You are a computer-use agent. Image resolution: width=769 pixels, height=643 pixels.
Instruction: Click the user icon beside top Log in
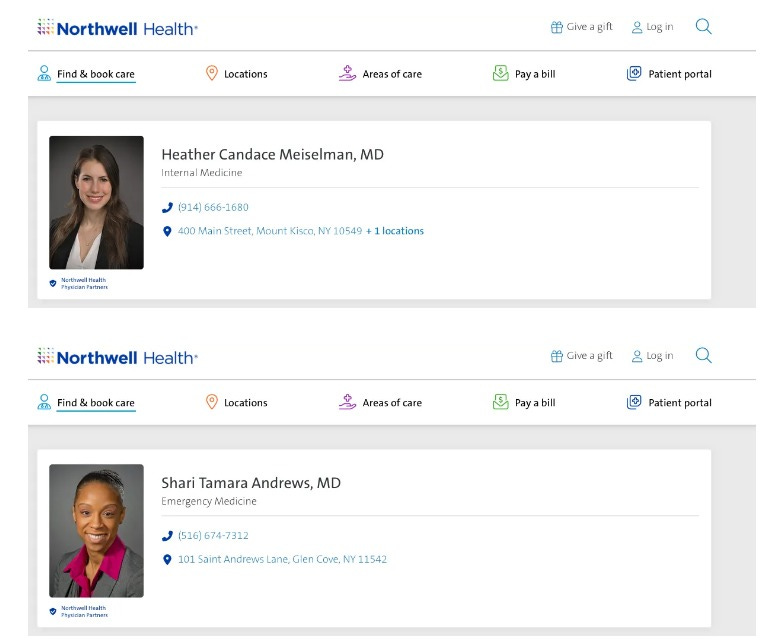click(x=637, y=27)
